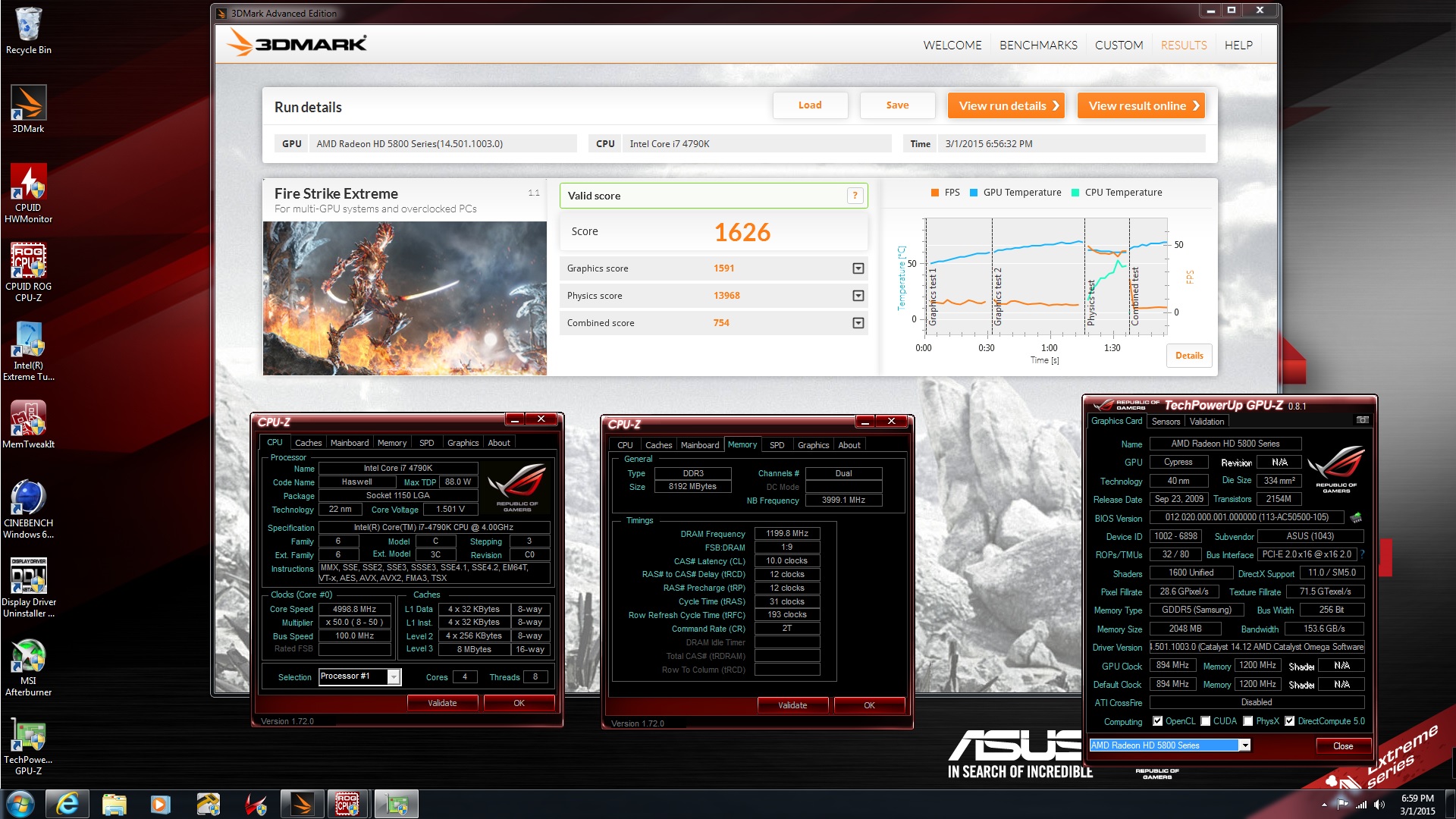The image size is (1456, 819).
Task: Click the Save button in Run details
Action: tap(897, 105)
